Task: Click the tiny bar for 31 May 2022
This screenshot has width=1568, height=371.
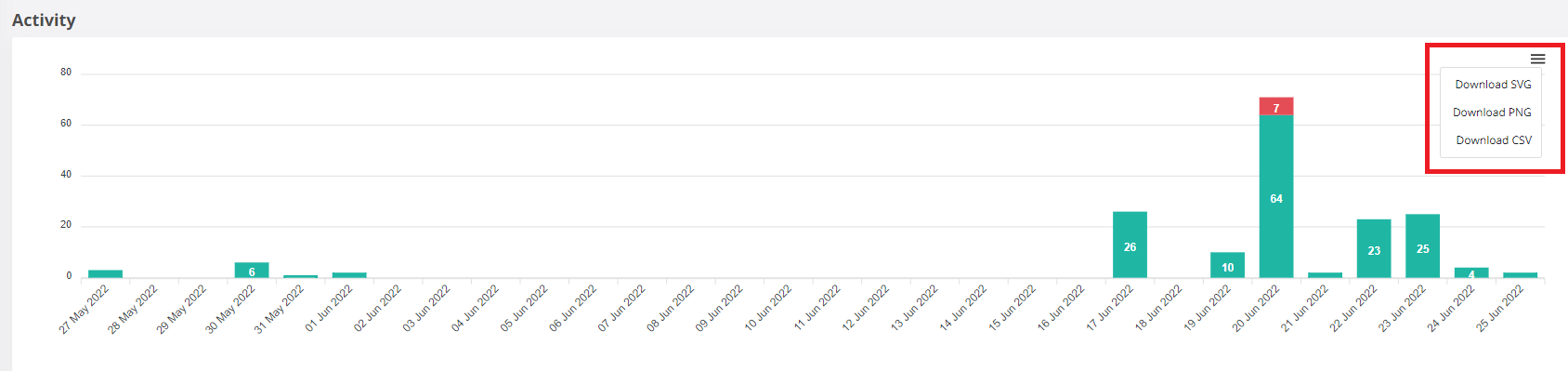Action: coord(300,276)
